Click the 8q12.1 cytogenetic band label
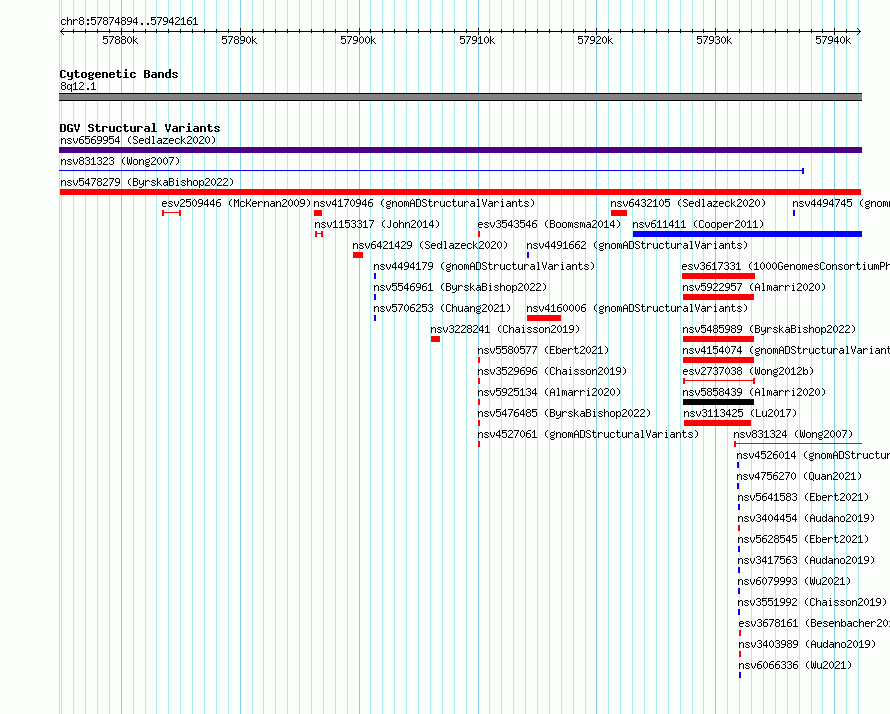Screen dimensions: 890x714 (78, 86)
